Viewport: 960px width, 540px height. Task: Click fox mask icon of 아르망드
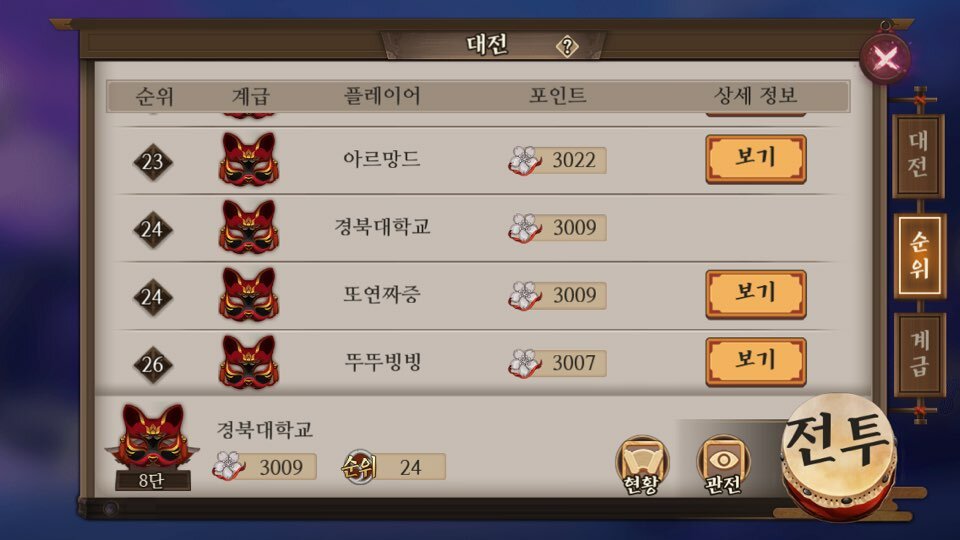[249, 159]
